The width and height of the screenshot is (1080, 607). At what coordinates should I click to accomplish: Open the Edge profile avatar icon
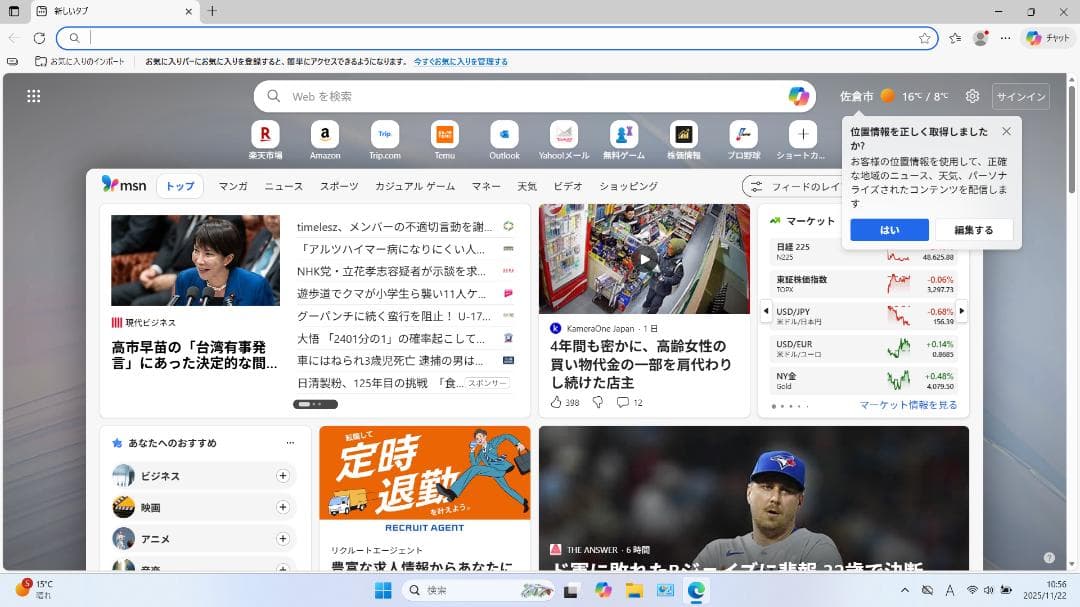pyautogui.click(x=980, y=38)
